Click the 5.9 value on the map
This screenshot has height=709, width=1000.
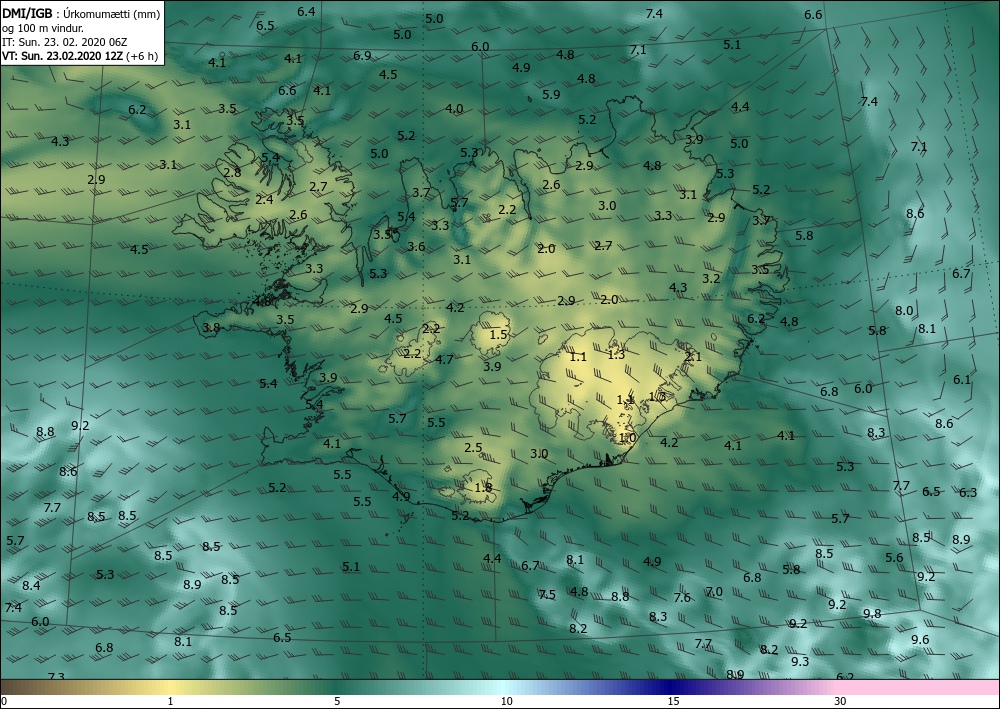[551, 95]
